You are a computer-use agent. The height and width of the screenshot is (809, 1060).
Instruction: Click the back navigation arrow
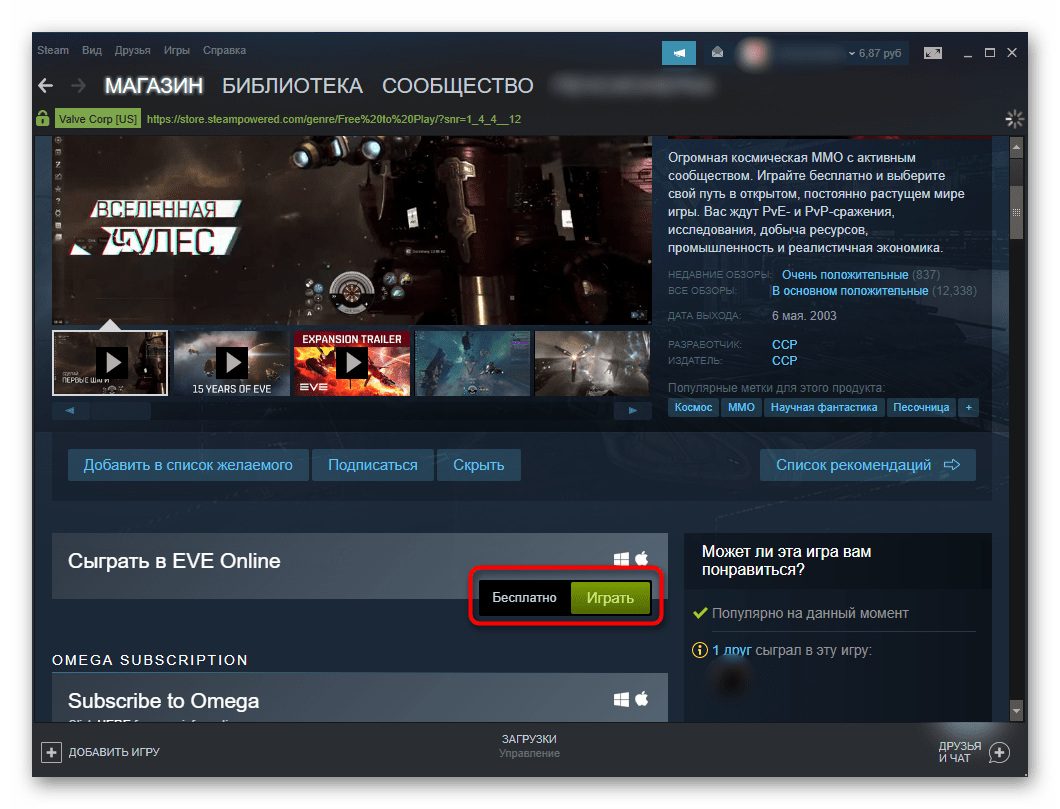(44, 86)
